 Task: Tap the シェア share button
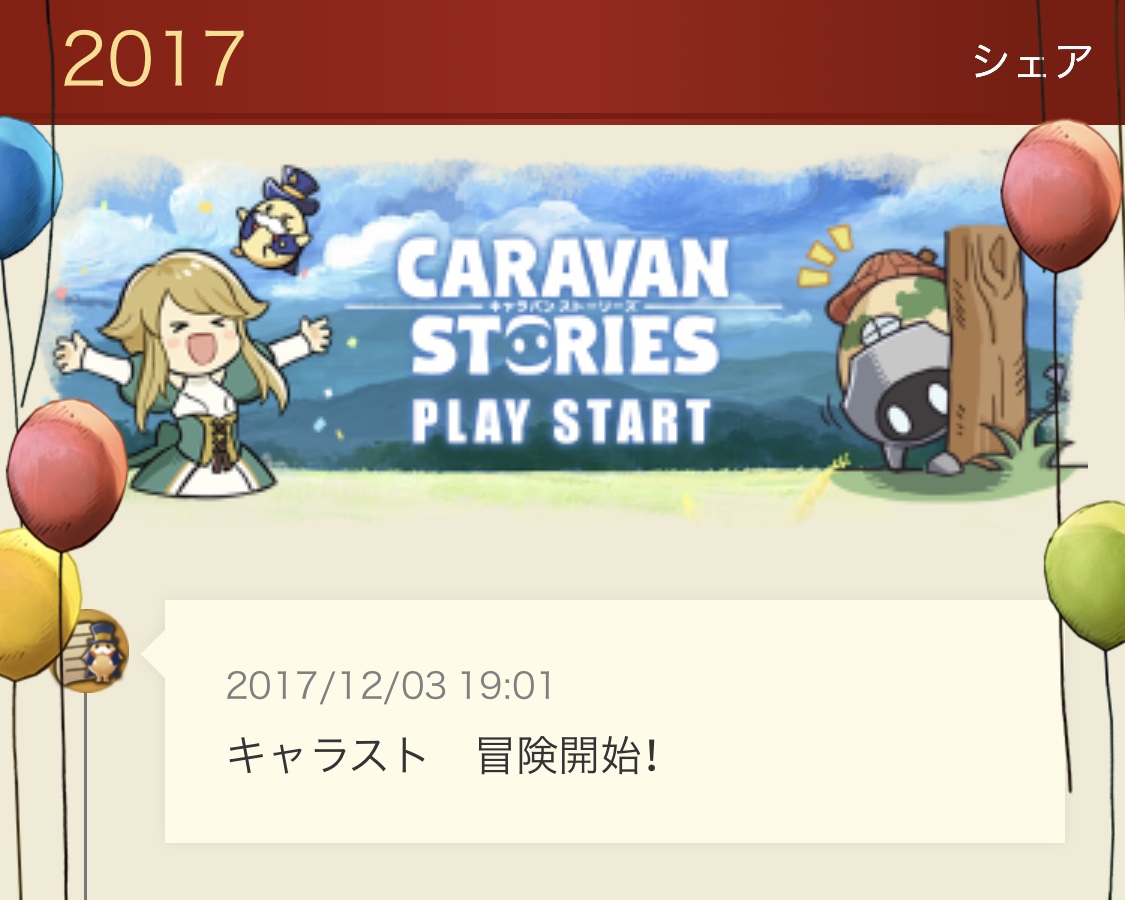coord(1032,61)
